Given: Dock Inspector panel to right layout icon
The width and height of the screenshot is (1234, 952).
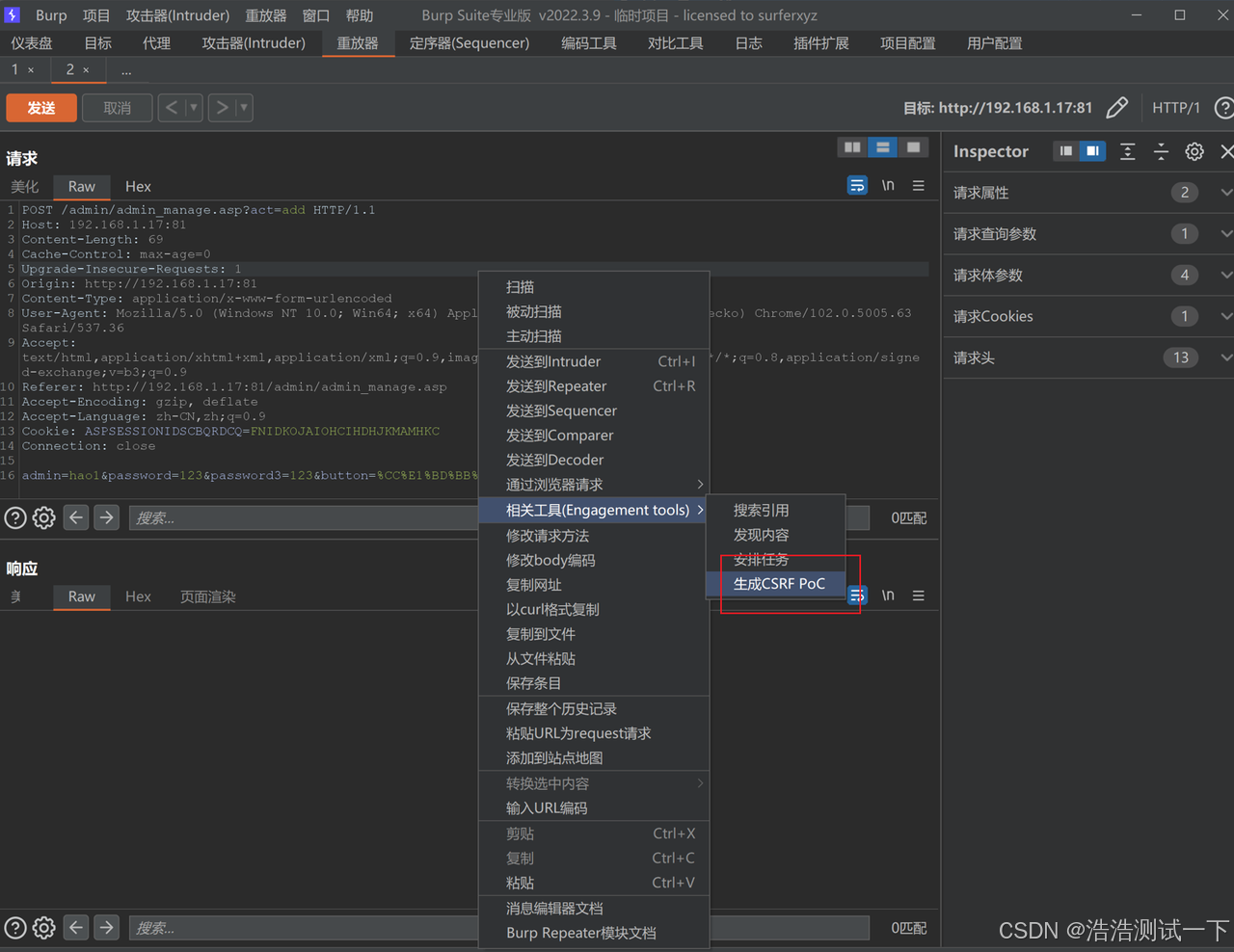Looking at the screenshot, I should coord(1092,151).
